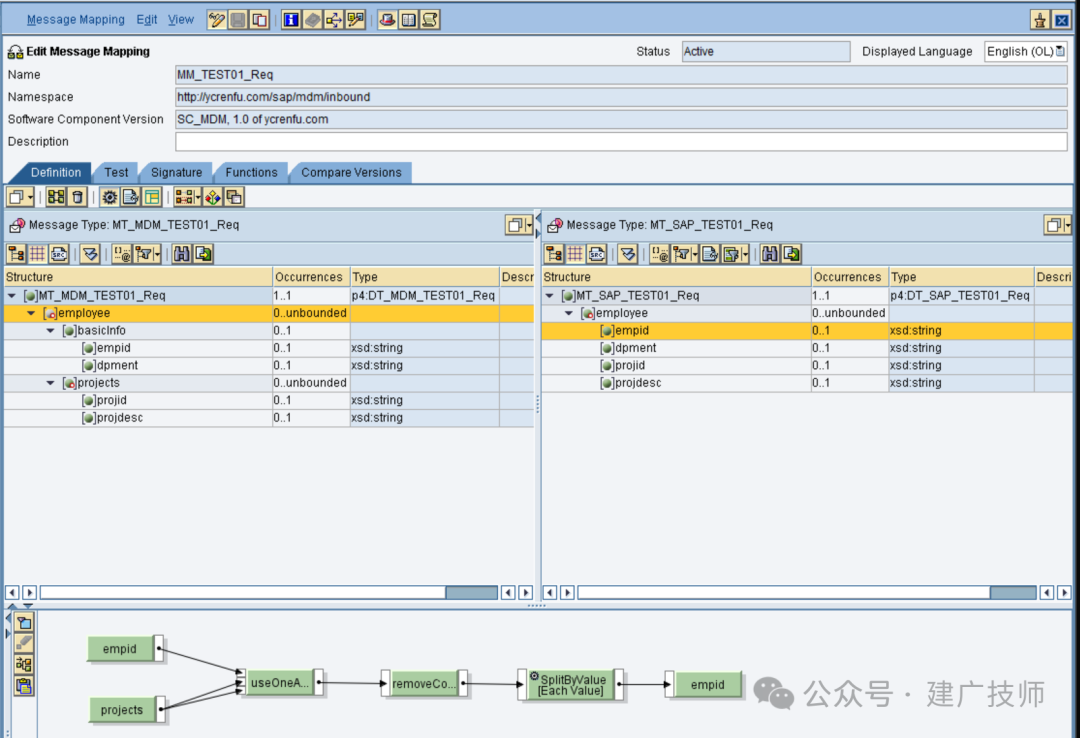Screen dimensions: 1080x738
Task: Click the SplitByValue function box
Action: coord(571,684)
